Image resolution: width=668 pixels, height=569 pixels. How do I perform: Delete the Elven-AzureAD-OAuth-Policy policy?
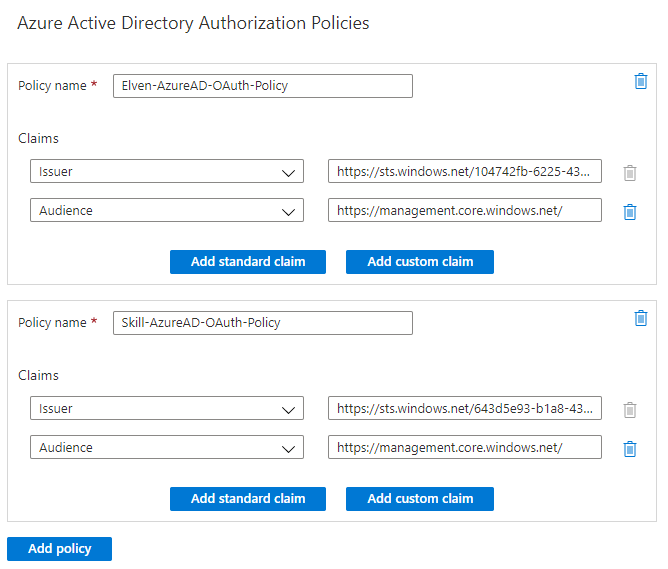click(641, 81)
